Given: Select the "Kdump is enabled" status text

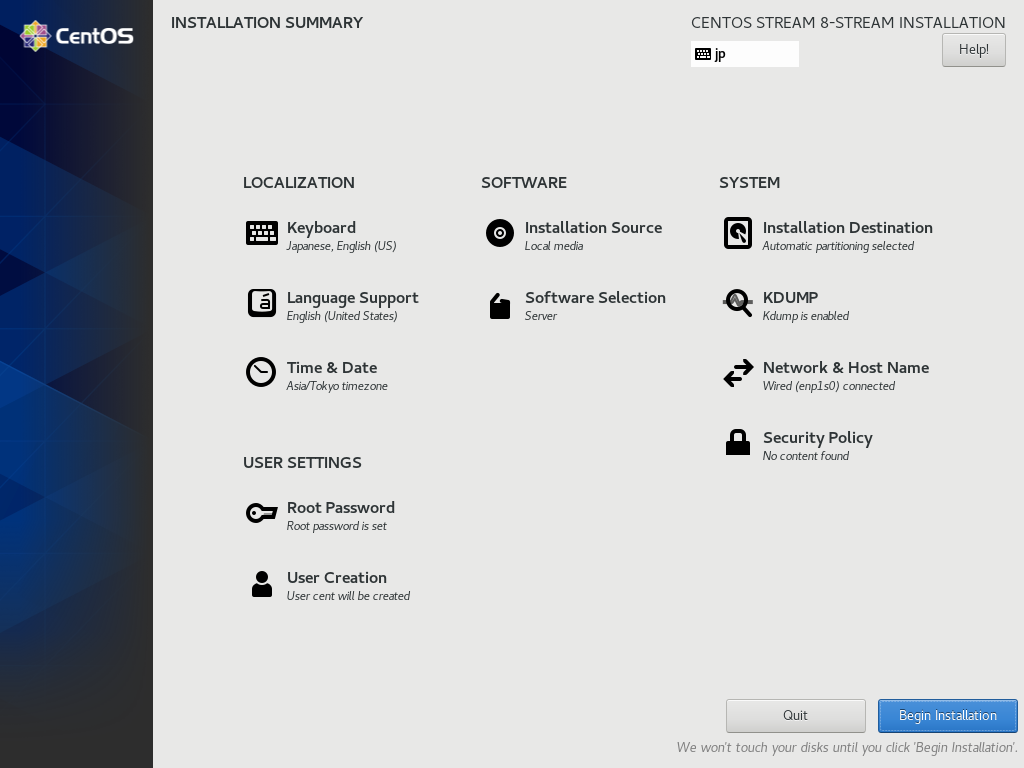Looking at the screenshot, I should [x=806, y=316].
